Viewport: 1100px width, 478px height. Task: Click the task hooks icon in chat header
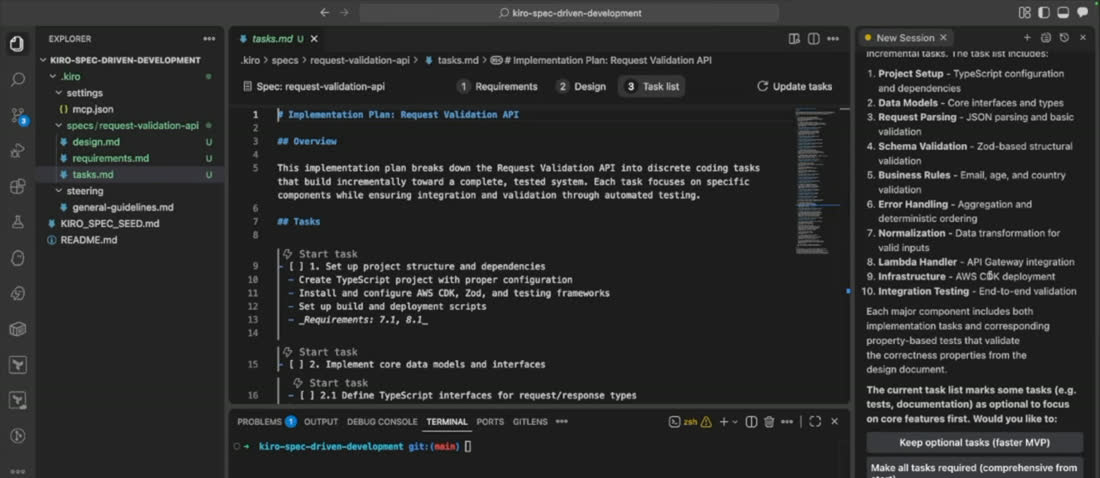1046,38
